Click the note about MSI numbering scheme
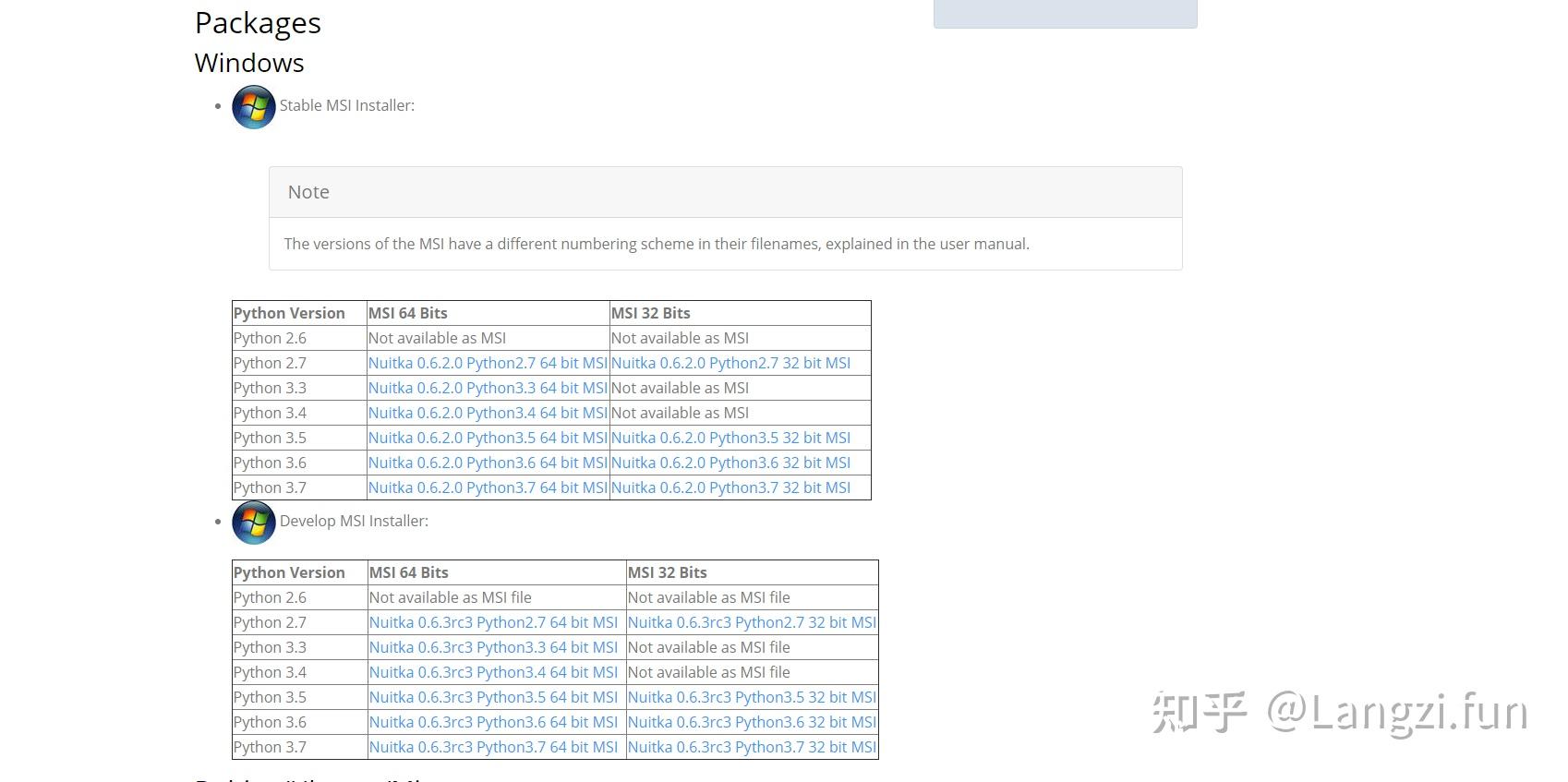The image size is (1568, 782). point(657,244)
